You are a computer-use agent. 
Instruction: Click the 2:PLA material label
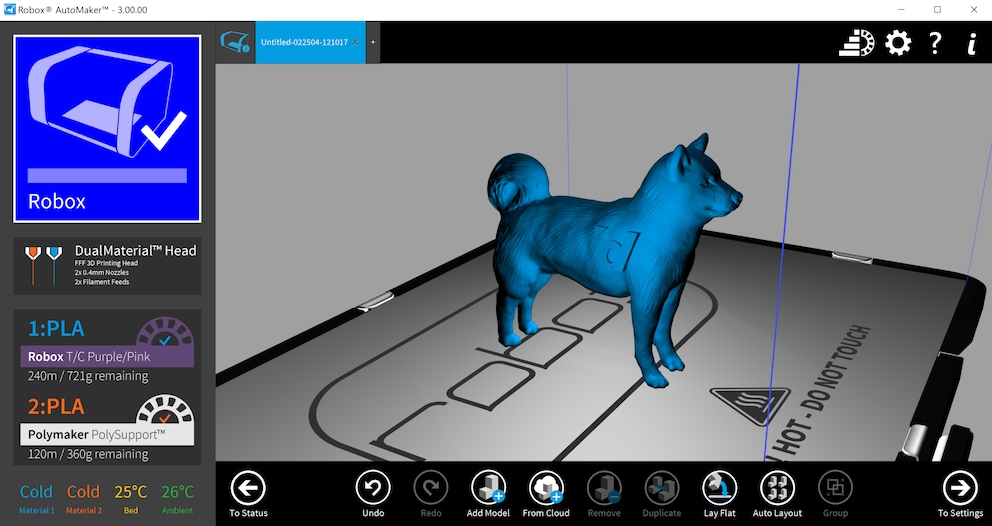click(56, 406)
